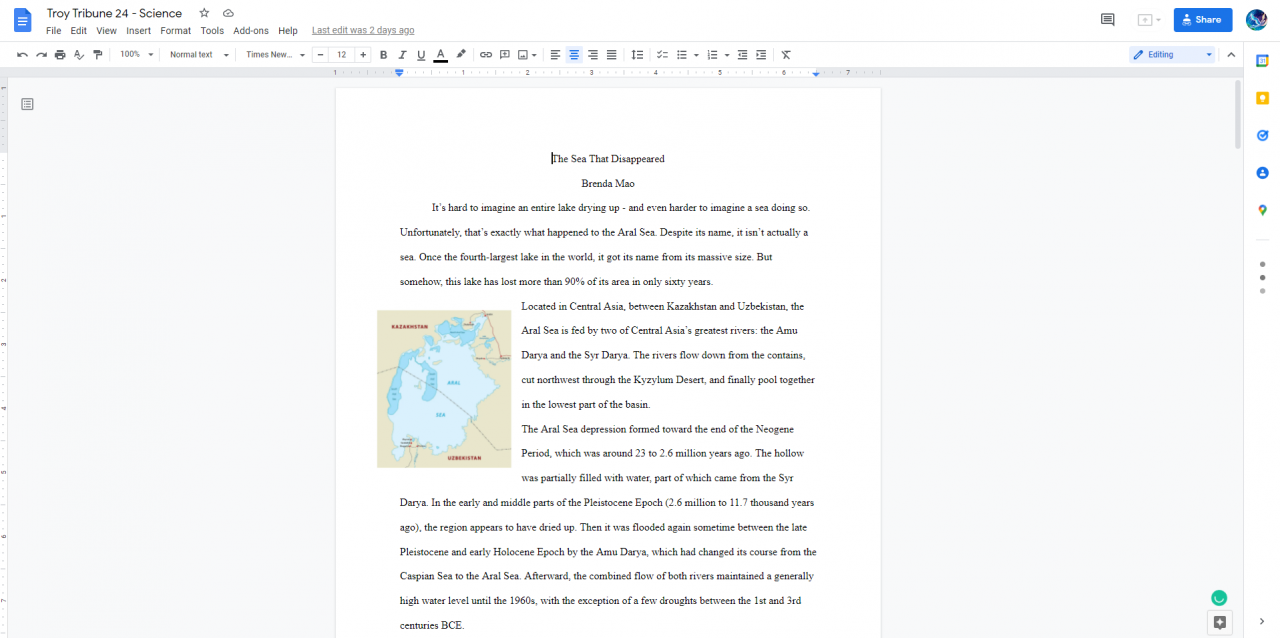Expand the Editing mode dropdown
Viewport: 1280px width, 638px height.
tap(1172, 55)
